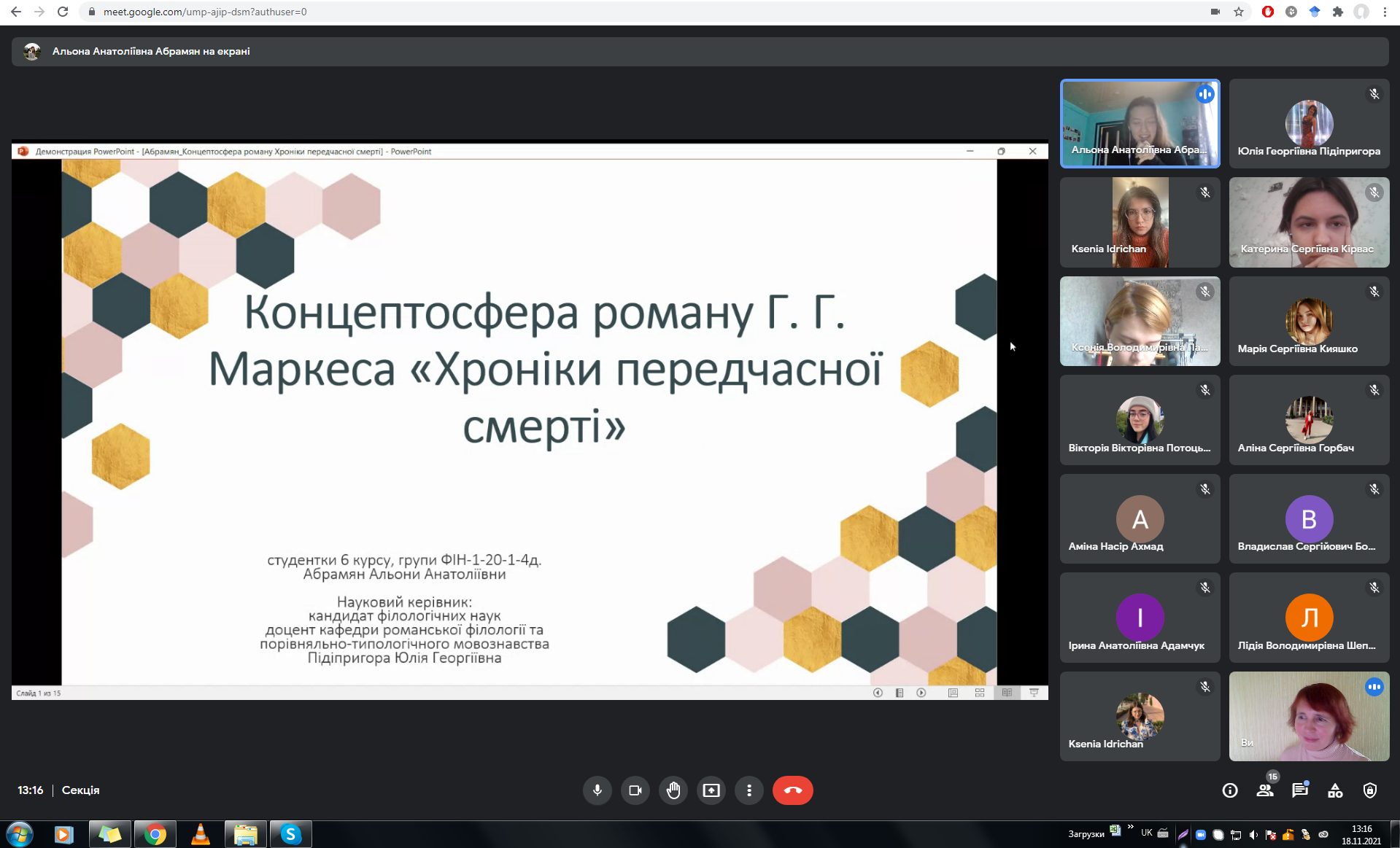Open Chrome browser menu kebab
This screenshot has height=848, width=1400.
pos(1385,12)
